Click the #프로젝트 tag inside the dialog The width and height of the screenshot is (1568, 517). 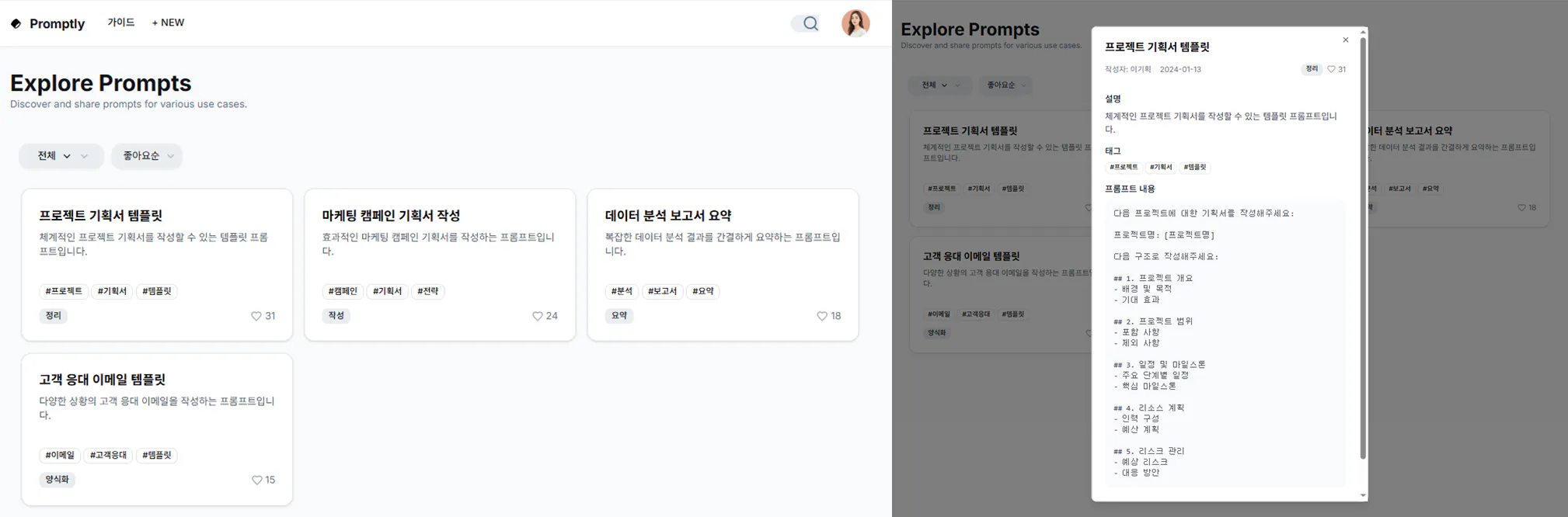(1124, 167)
